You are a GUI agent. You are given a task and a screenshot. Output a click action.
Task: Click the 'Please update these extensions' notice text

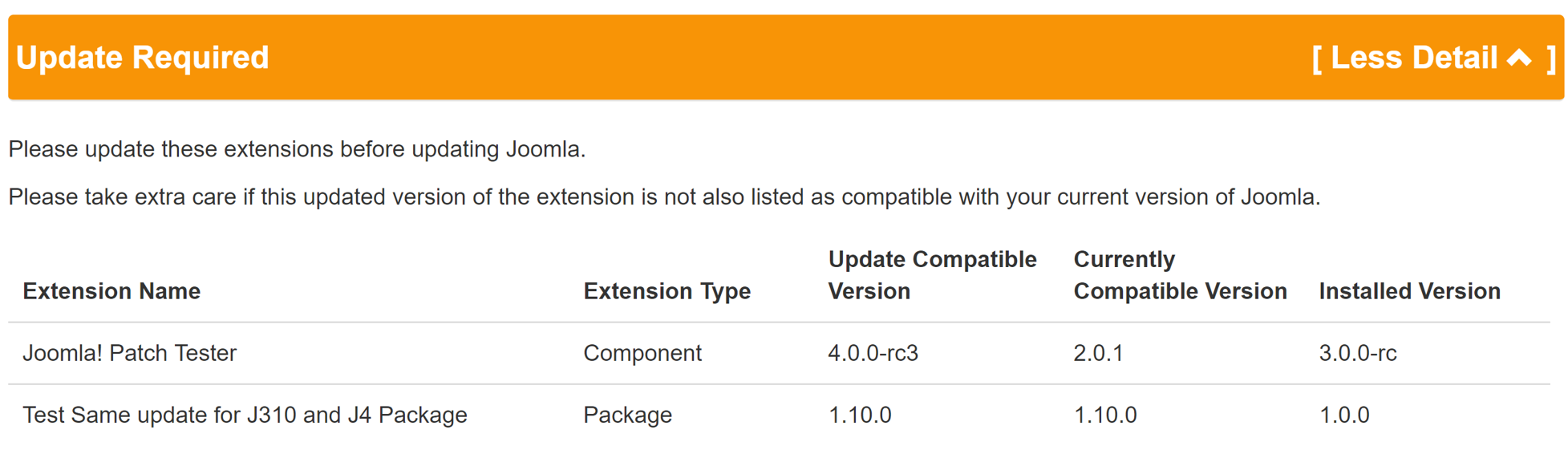(297, 149)
